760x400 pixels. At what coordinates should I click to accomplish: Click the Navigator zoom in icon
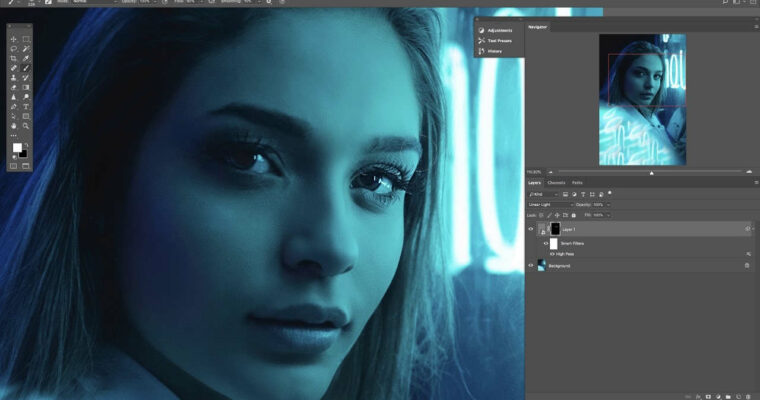point(749,172)
